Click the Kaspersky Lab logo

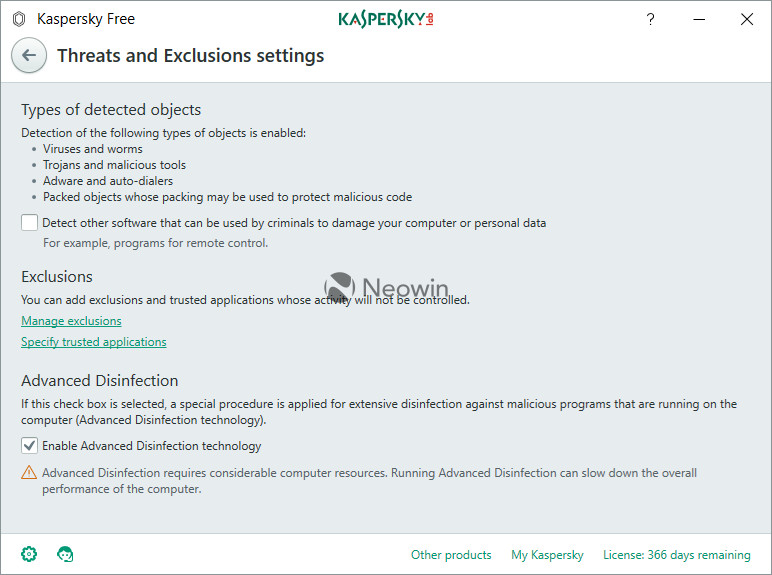386,19
